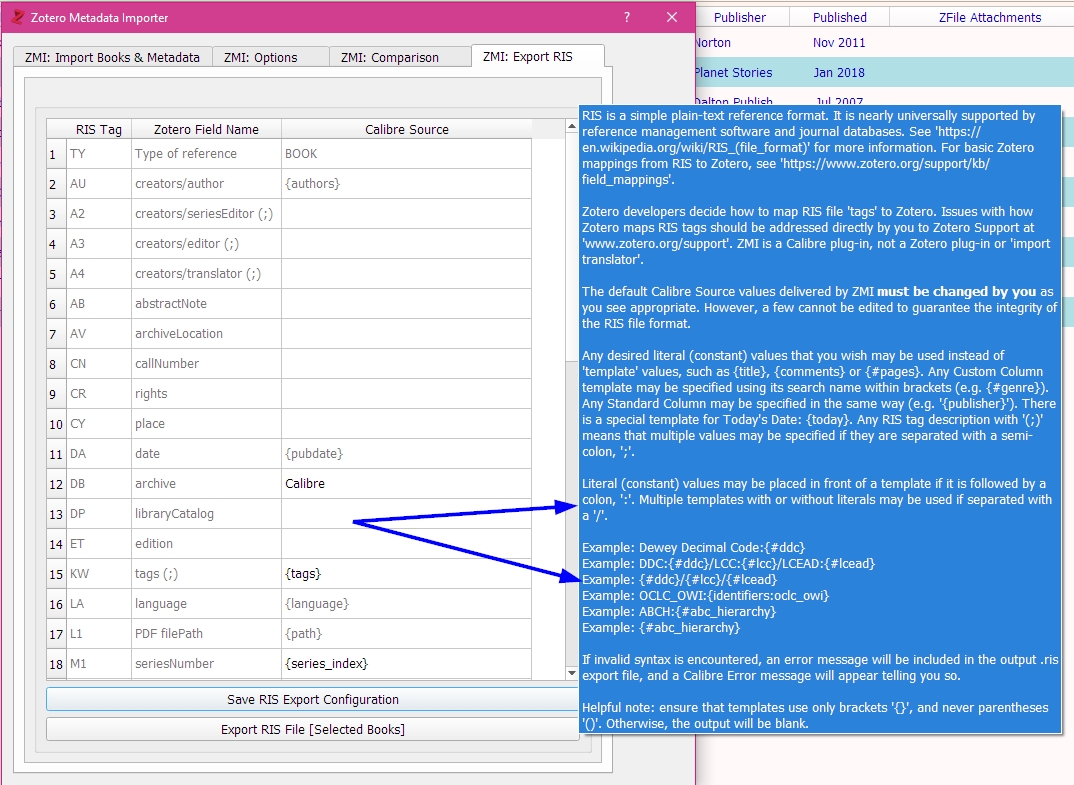The width and height of the screenshot is (1074, 785).
Task: Click Publisher column header in Calibre window
Action: tap(740, 17)
